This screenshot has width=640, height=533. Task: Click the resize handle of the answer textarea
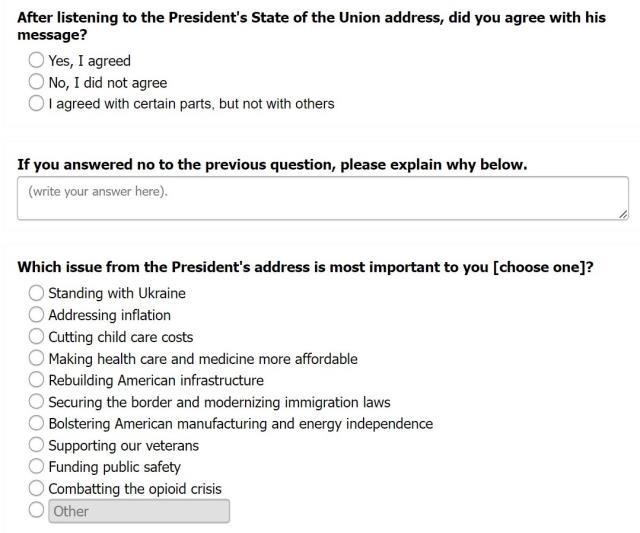coord(623,214)
